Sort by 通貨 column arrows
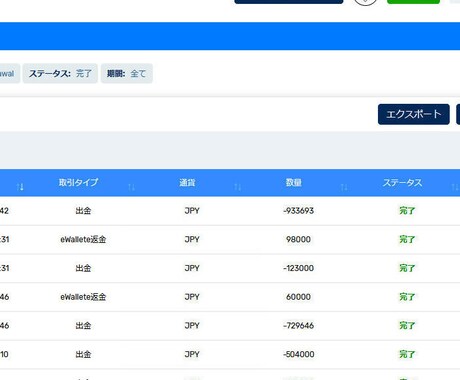Image resolution: width=460 pixels, height=380 pixels. (237, 187)
